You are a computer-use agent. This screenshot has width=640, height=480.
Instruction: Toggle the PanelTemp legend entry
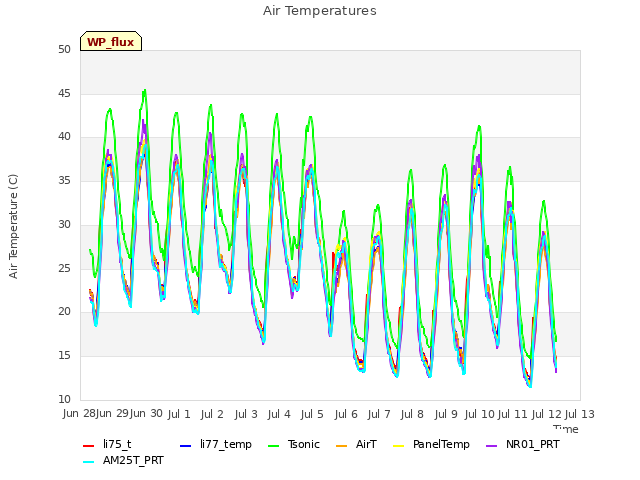click(x=431, y=444)
